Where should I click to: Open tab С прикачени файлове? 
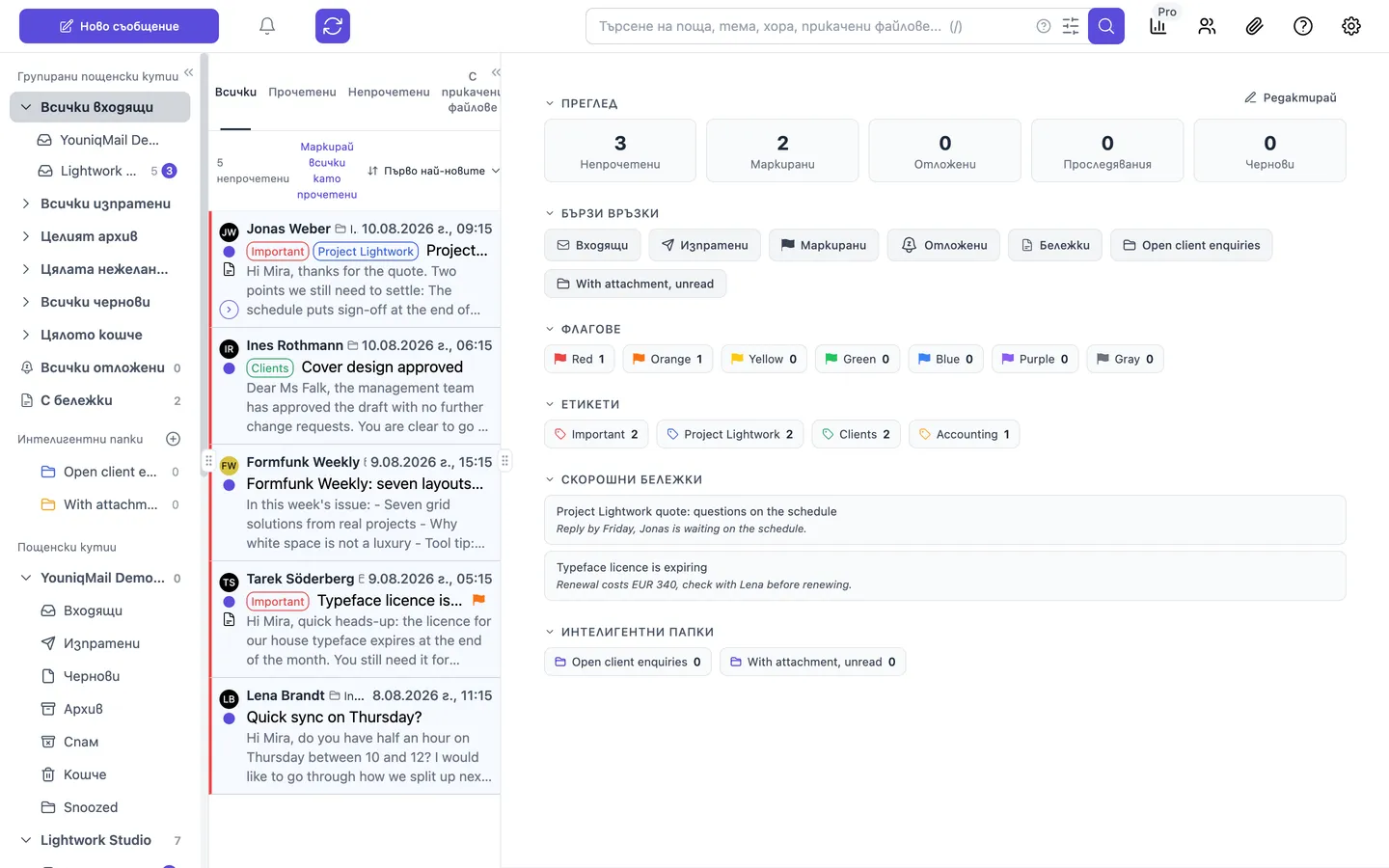tap(471, 92)
